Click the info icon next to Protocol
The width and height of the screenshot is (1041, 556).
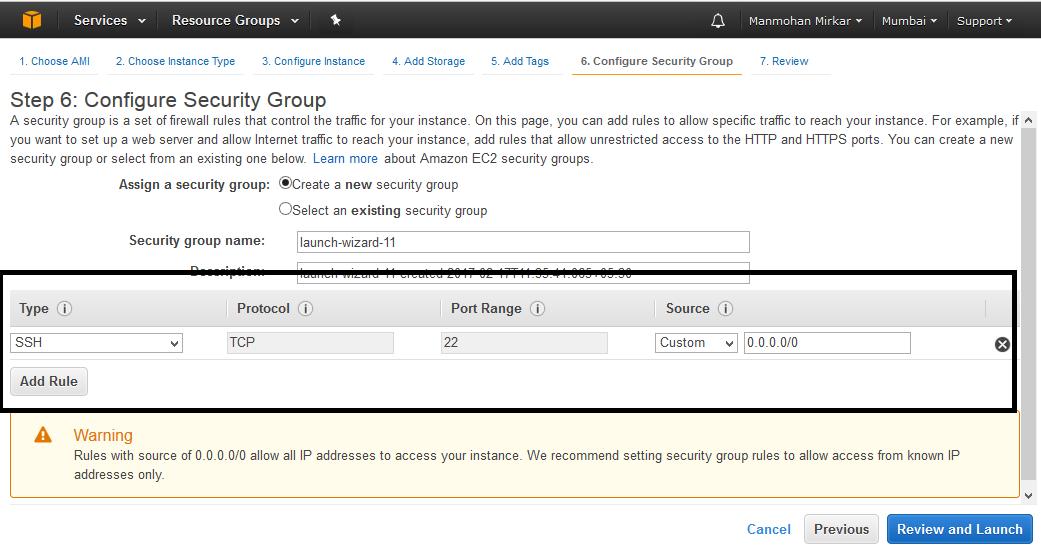tap(306, 309)
